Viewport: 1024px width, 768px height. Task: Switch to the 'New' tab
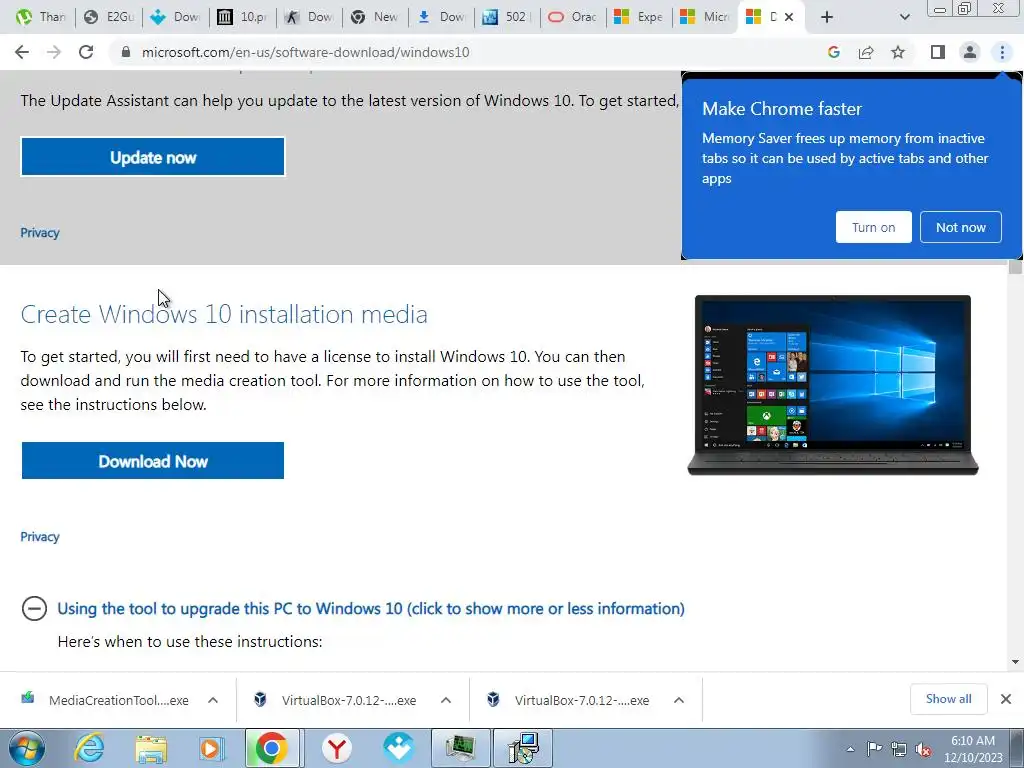(375, 17)
